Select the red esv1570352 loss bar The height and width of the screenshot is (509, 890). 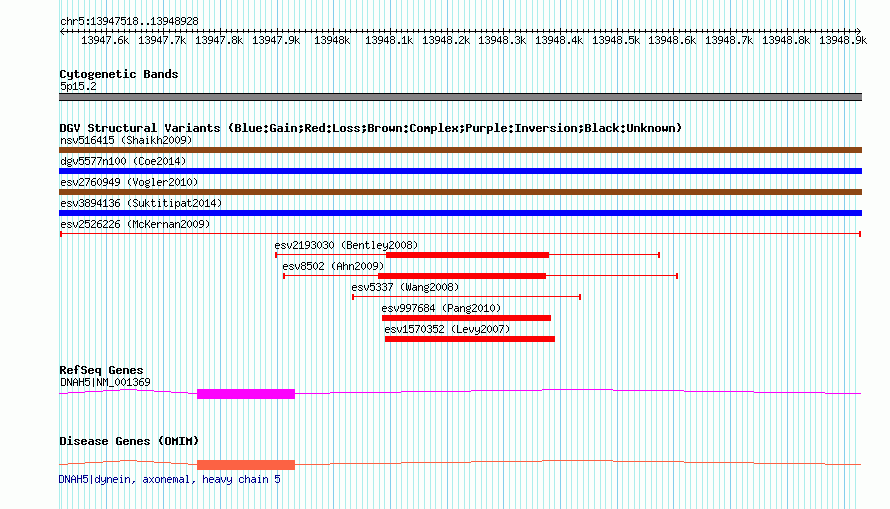469,339
